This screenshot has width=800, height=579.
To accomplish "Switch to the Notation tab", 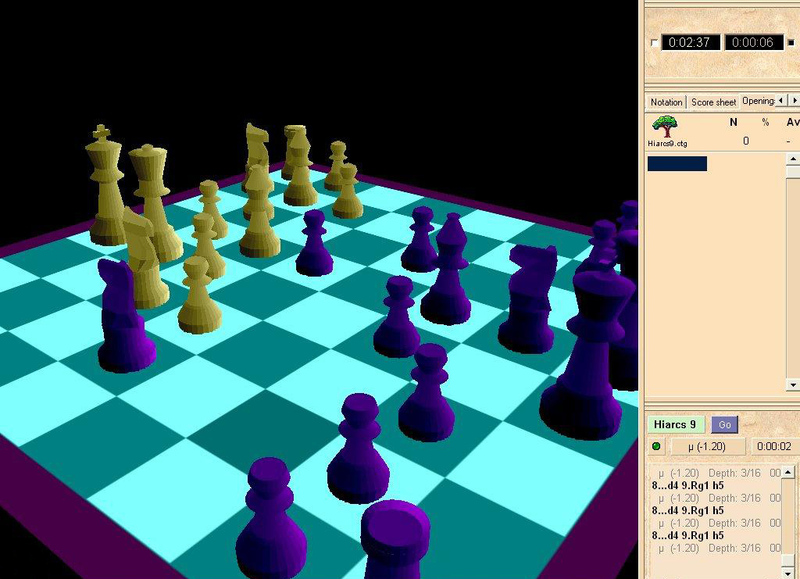I will point(666,102).
